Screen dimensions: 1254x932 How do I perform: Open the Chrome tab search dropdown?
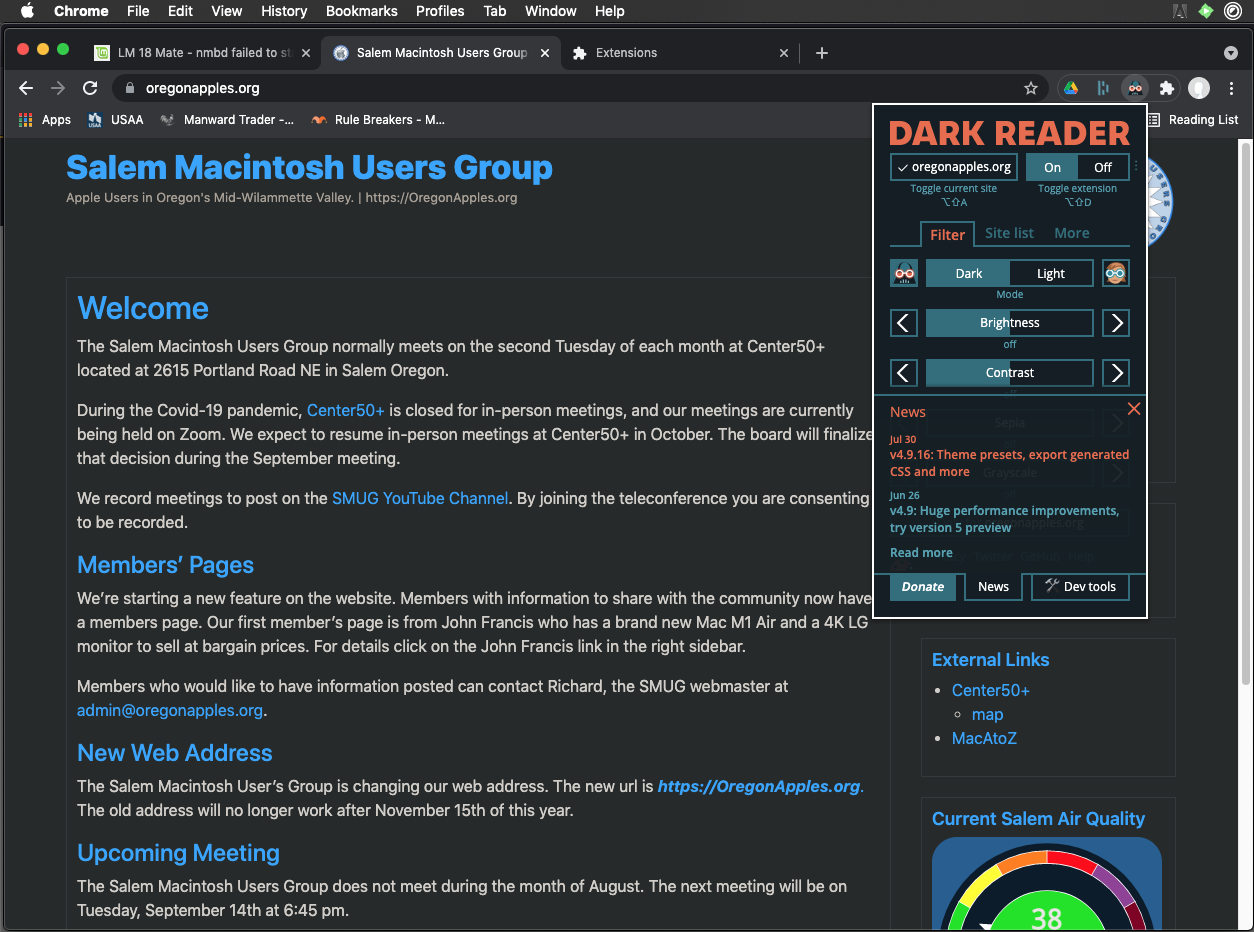[x=1231, y=53]
